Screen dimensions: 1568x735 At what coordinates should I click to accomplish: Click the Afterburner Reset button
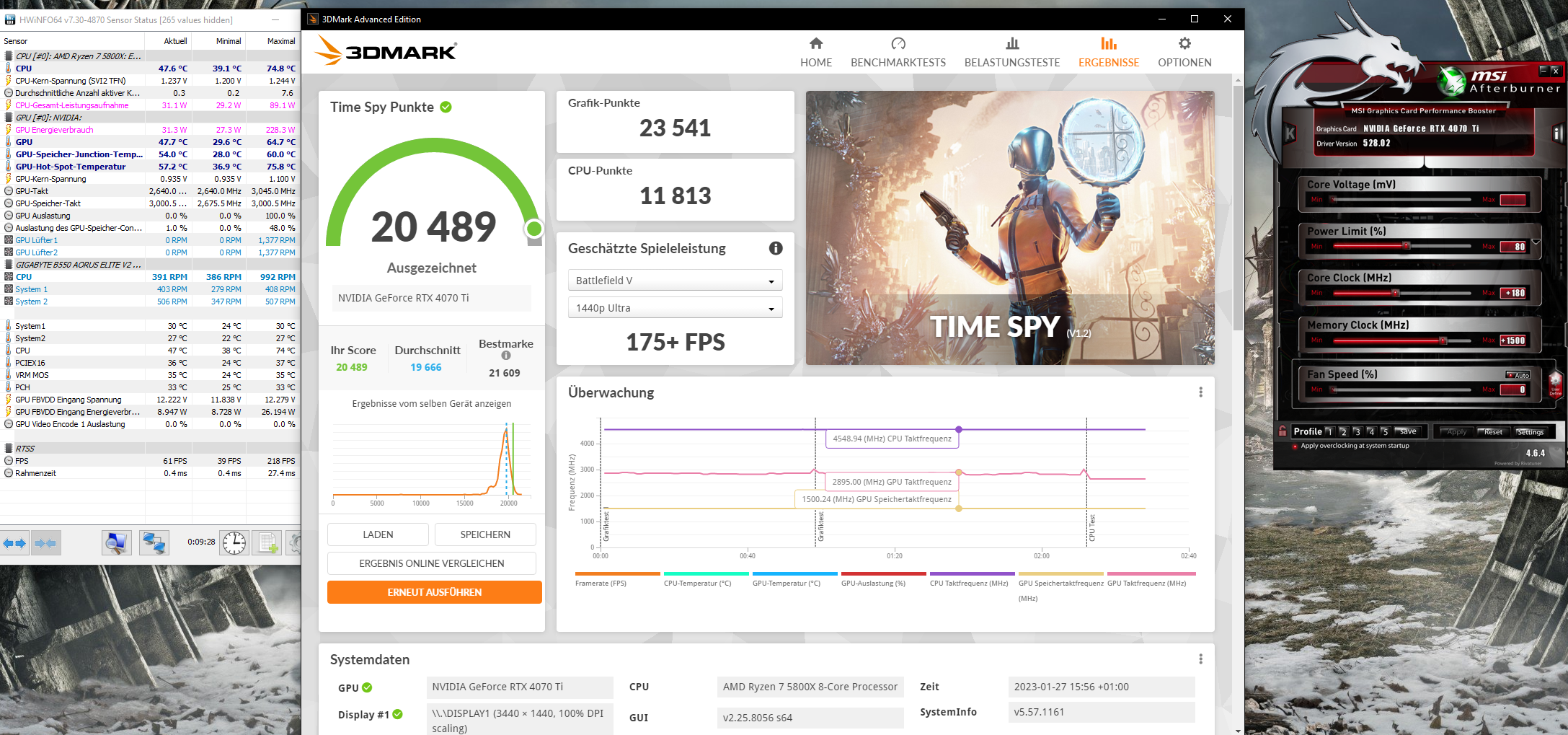(1493, 432)
